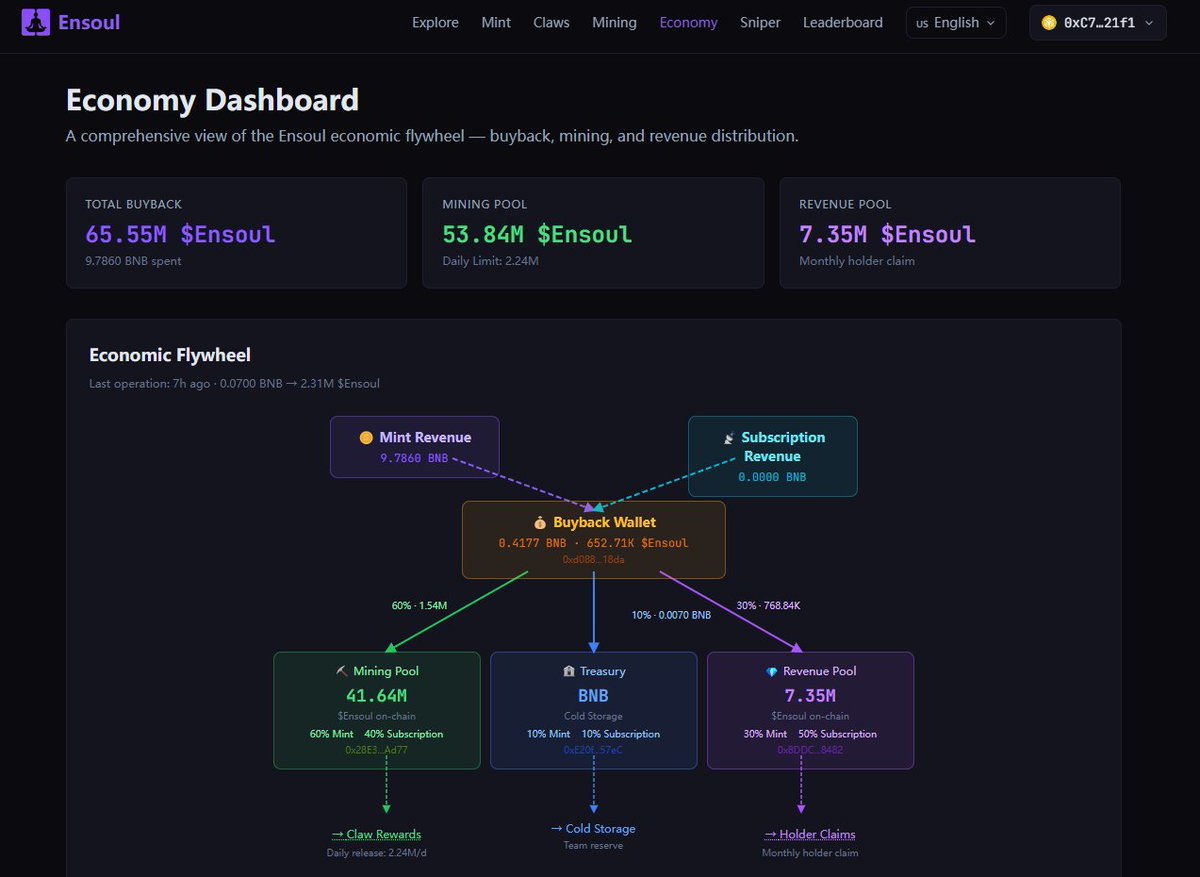
Task: Click '40% Subscription' in the Mining Pool node
Action: pyautogui.click(x=404, y=734)
